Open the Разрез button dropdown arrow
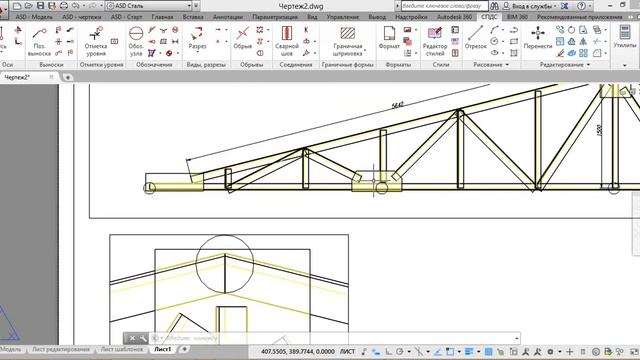The image size is (640, 360). pyautogui.click(x=198, y=52)
